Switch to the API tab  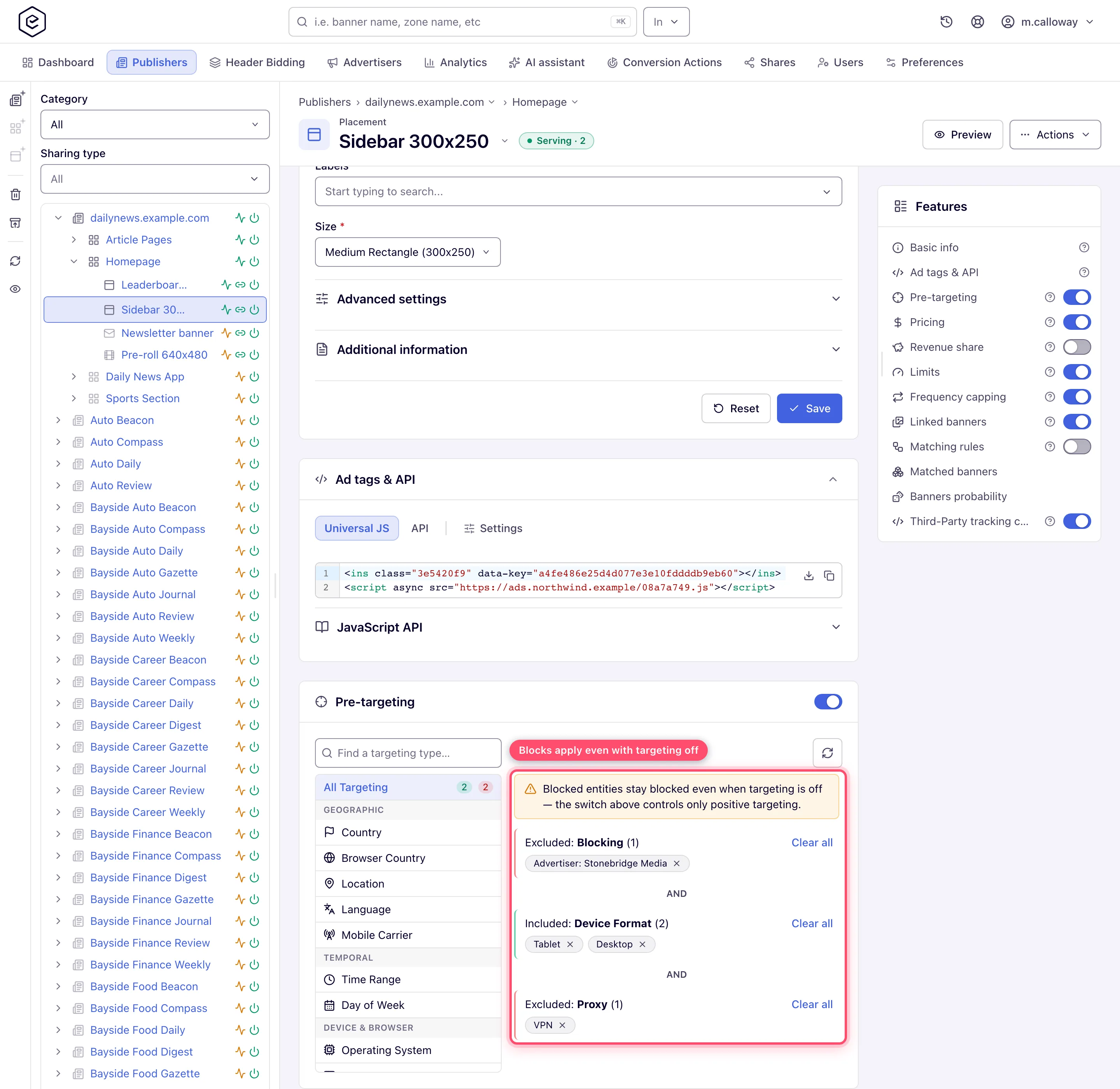(x=419, y=529)
